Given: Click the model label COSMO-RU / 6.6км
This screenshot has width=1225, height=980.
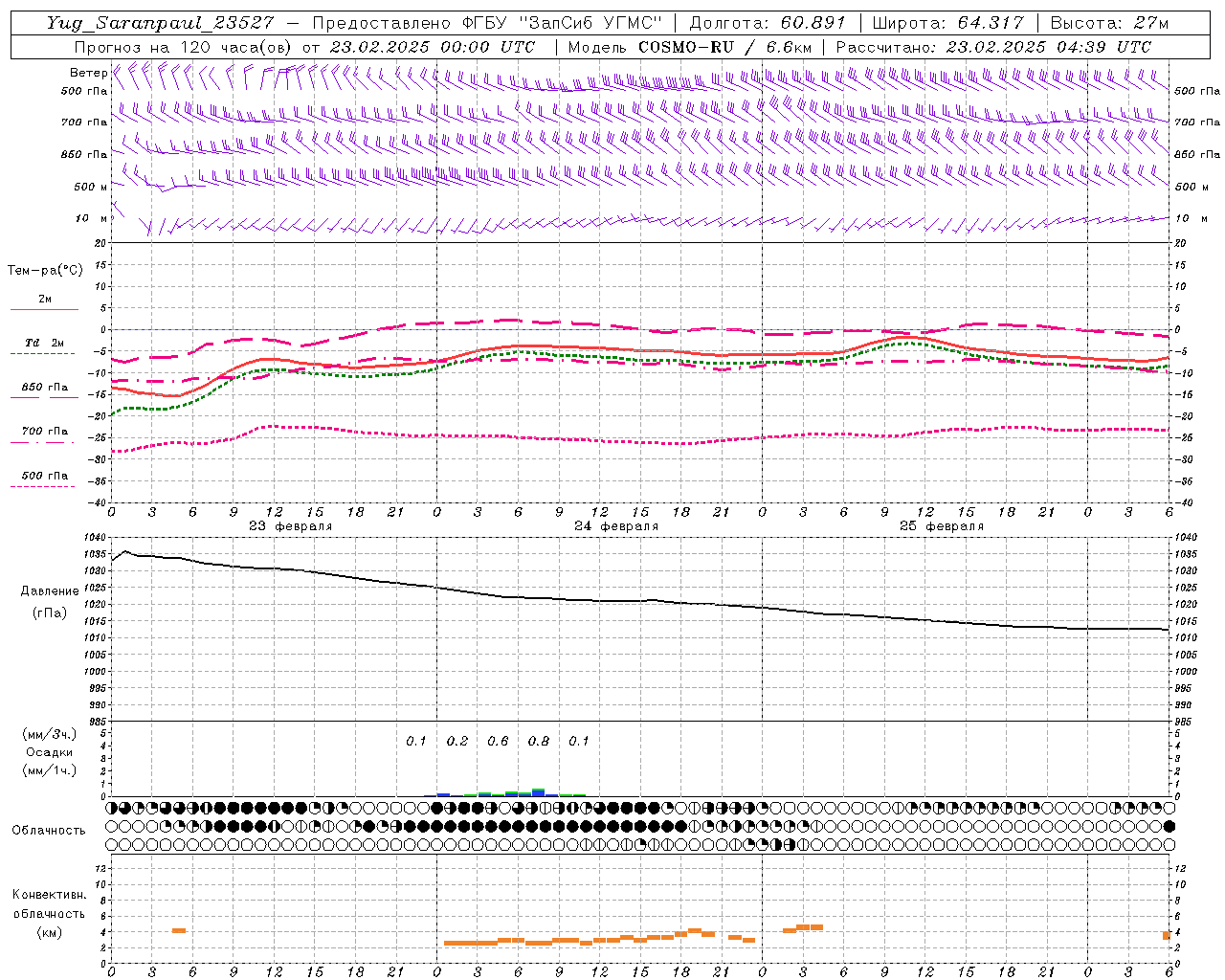Looking at the screenshot, I should point(724,47).
